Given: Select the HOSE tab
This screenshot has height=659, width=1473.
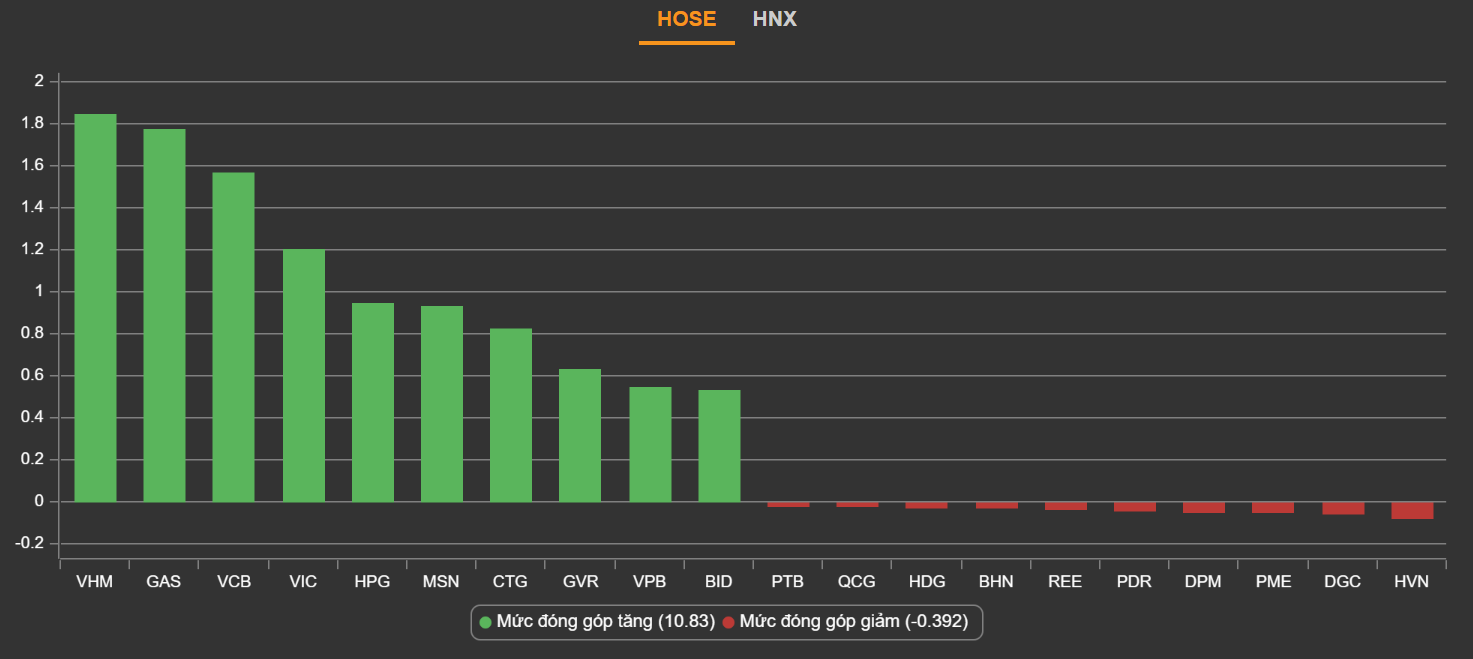Looking at the screenshot, I should 686,19.
